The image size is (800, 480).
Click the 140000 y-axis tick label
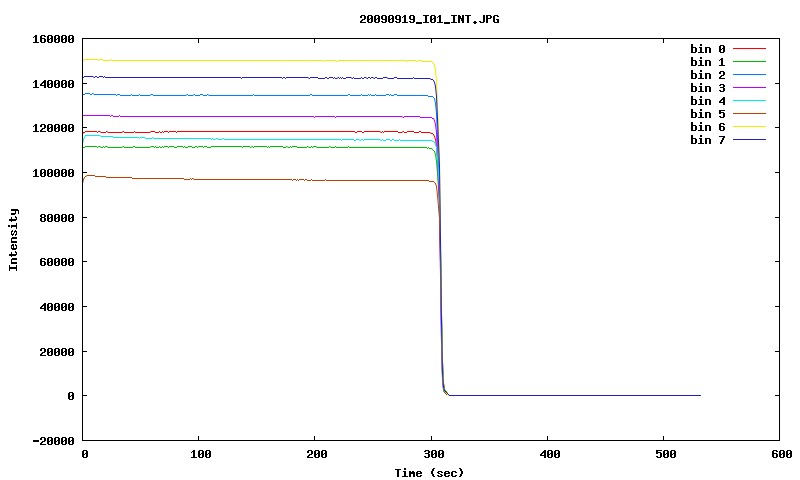pyautogui.click(x=53, y=84)
